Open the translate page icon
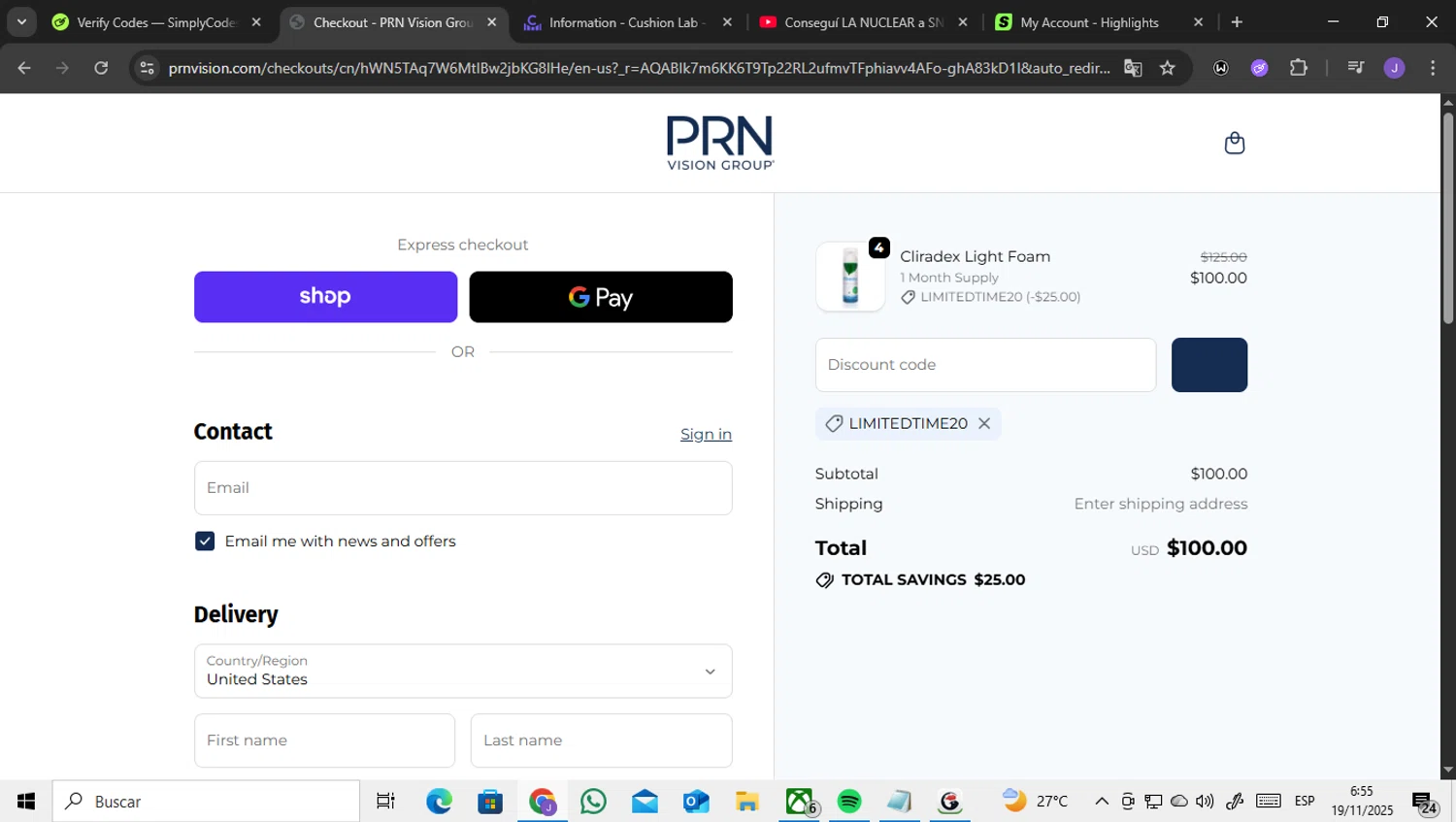The width and height of the screenshot is (1456, 822). 1133,68
